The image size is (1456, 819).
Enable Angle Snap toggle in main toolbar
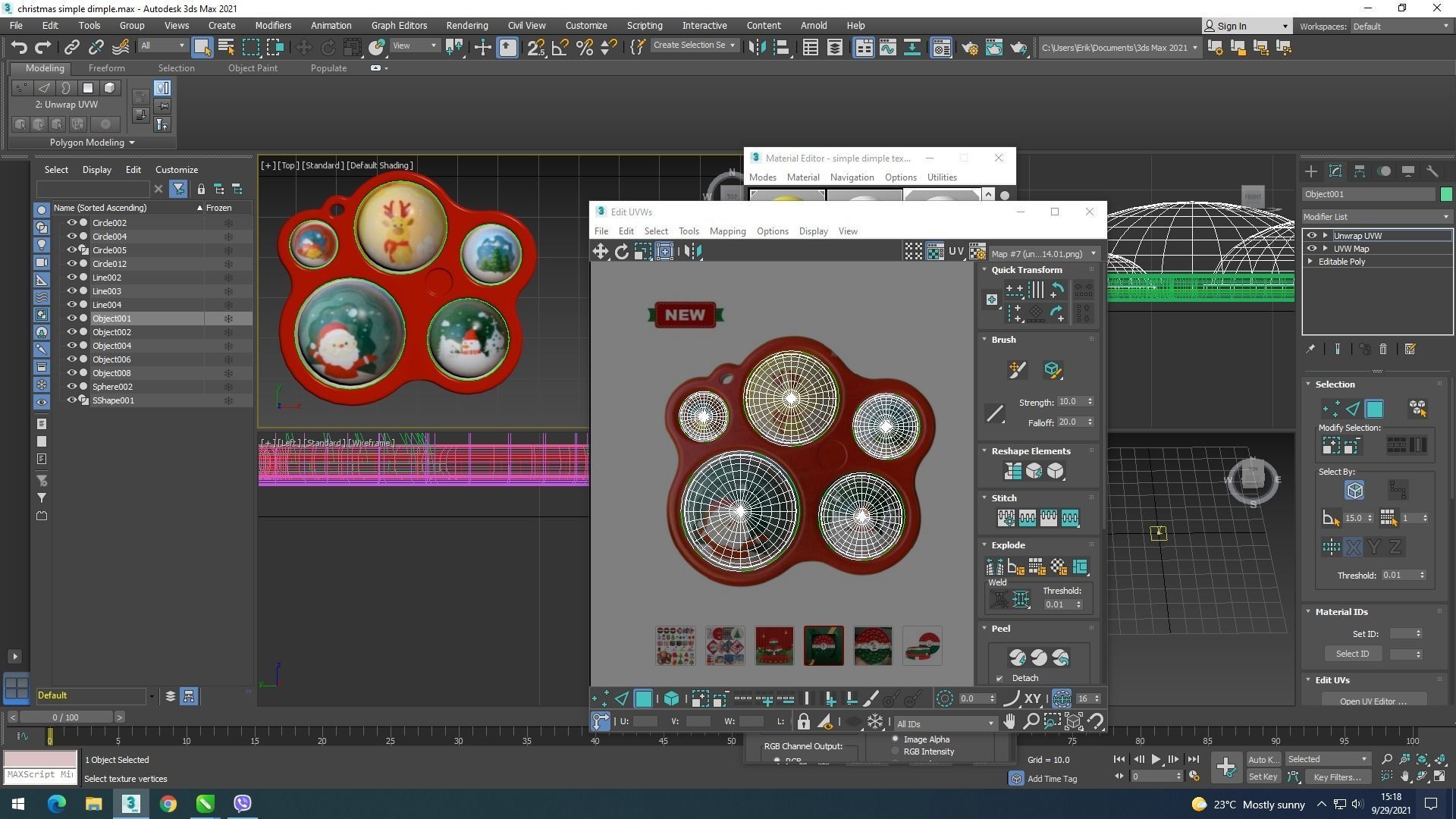coord(560,48)
